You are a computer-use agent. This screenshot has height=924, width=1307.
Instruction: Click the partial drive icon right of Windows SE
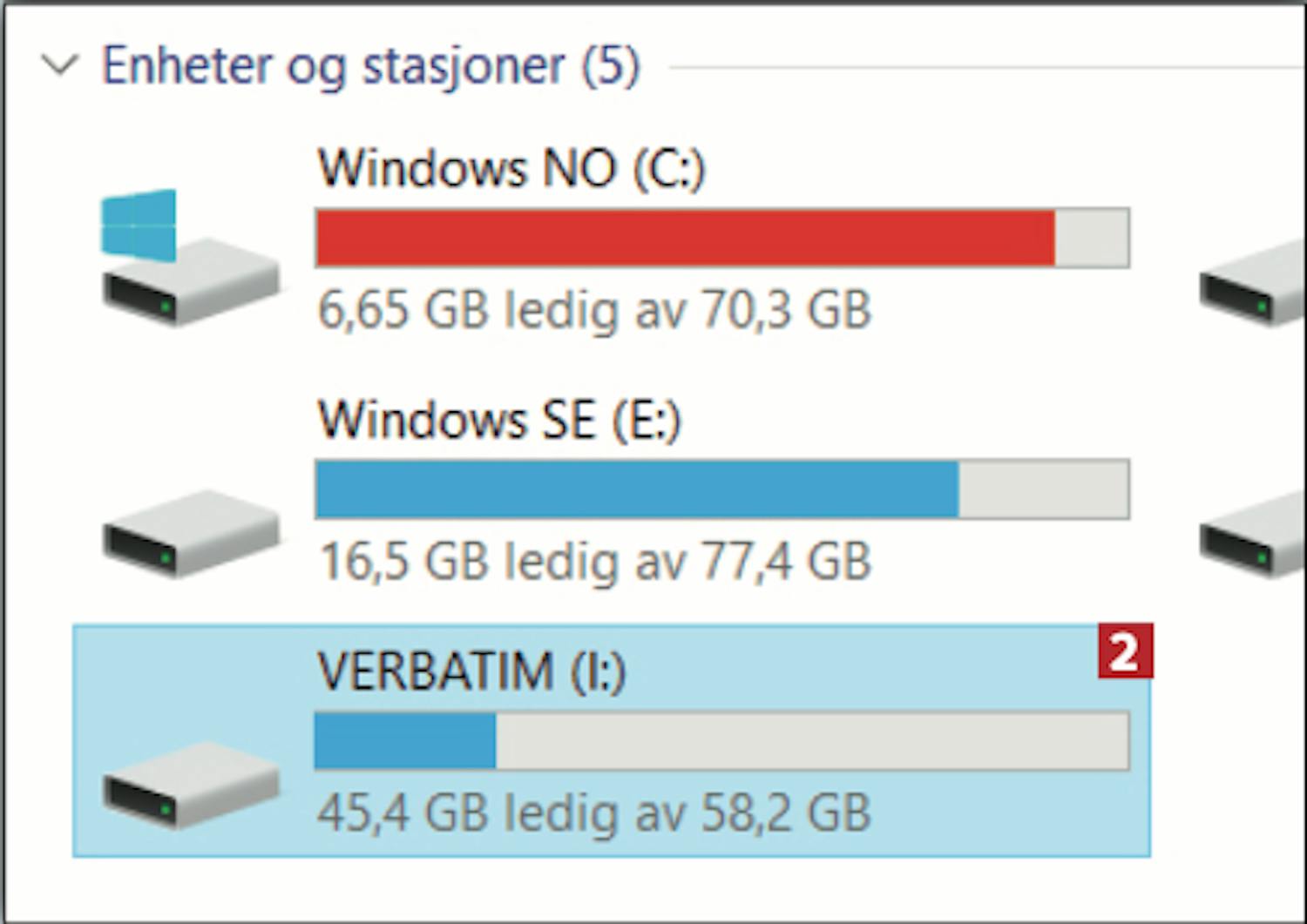pos(1253,535)
